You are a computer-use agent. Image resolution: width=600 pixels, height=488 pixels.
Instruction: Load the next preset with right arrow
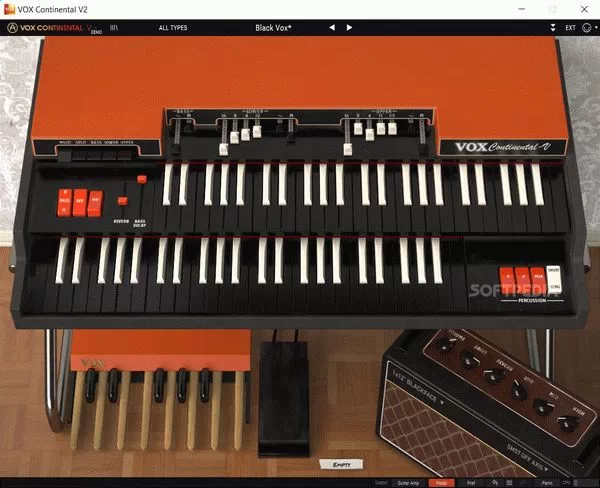click(349, 28)
